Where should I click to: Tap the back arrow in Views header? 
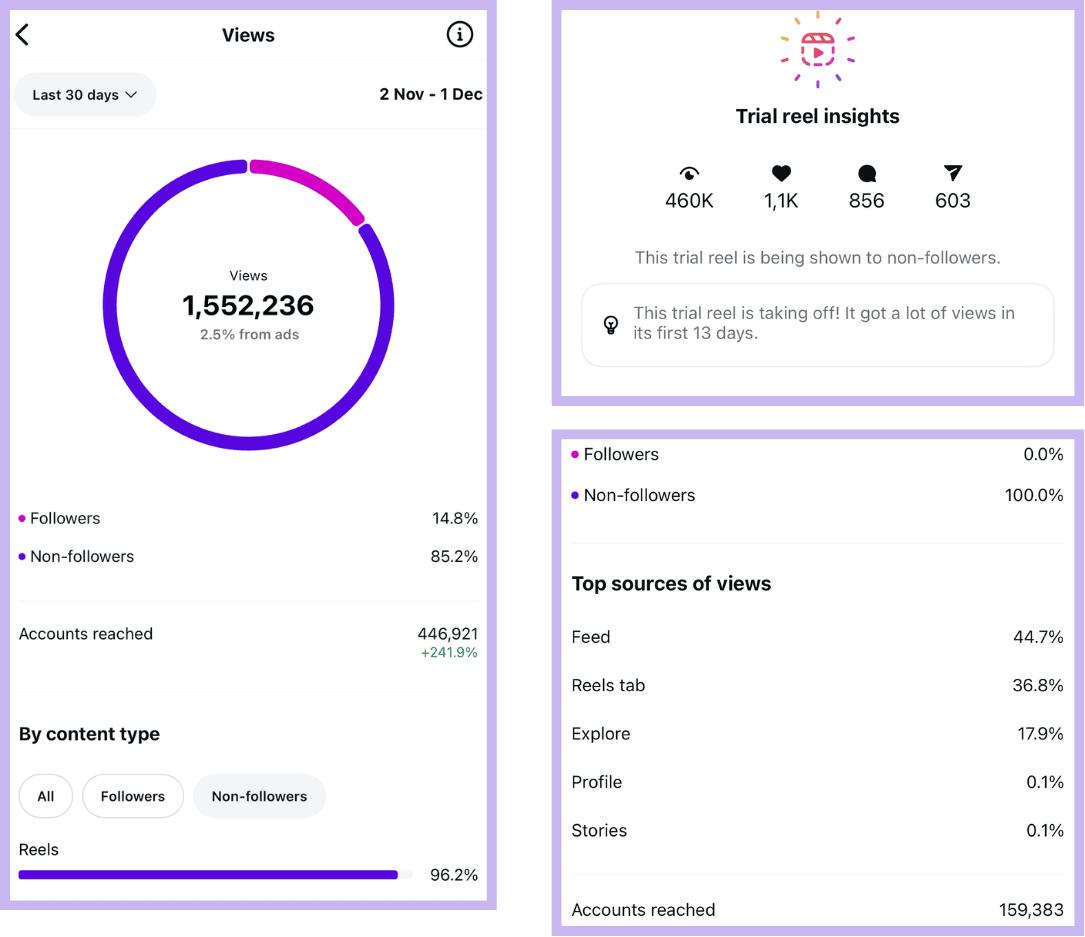(x=23, y=35)
